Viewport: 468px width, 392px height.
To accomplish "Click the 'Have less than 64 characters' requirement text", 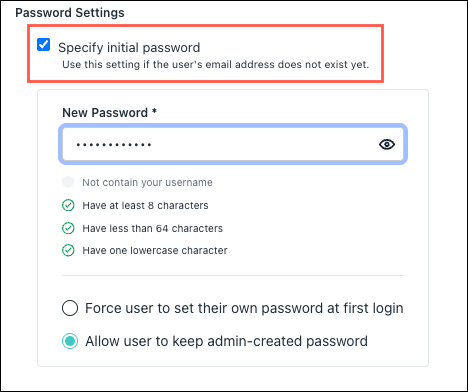I will coord(153,228).
